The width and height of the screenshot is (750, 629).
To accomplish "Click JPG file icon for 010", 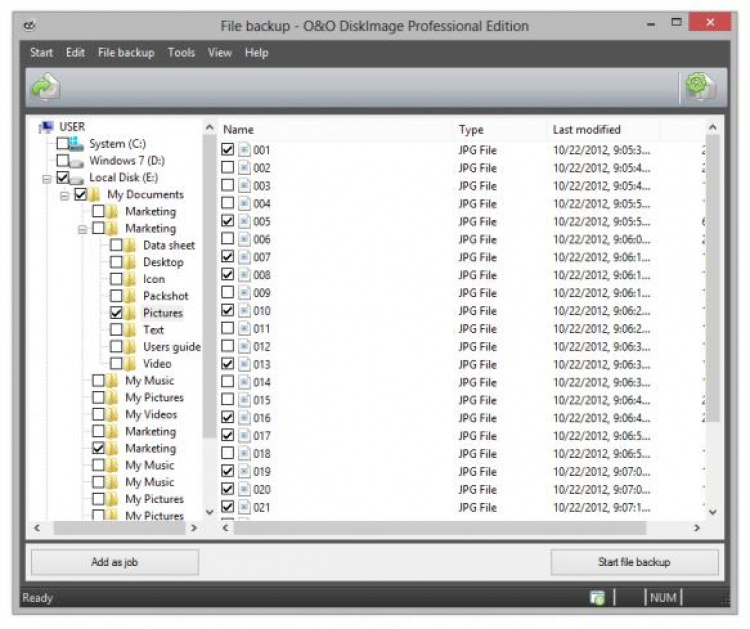I will [x=244, y=311].
